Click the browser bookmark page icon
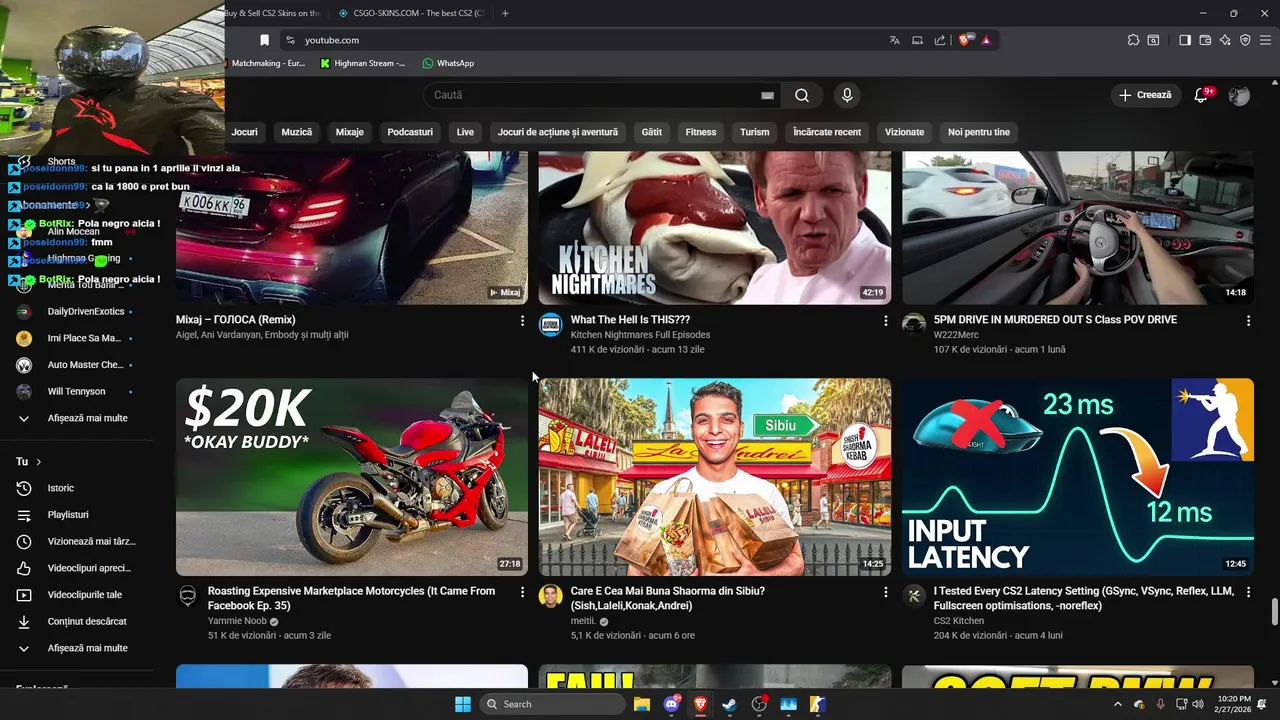 click(x=264, y=40)
